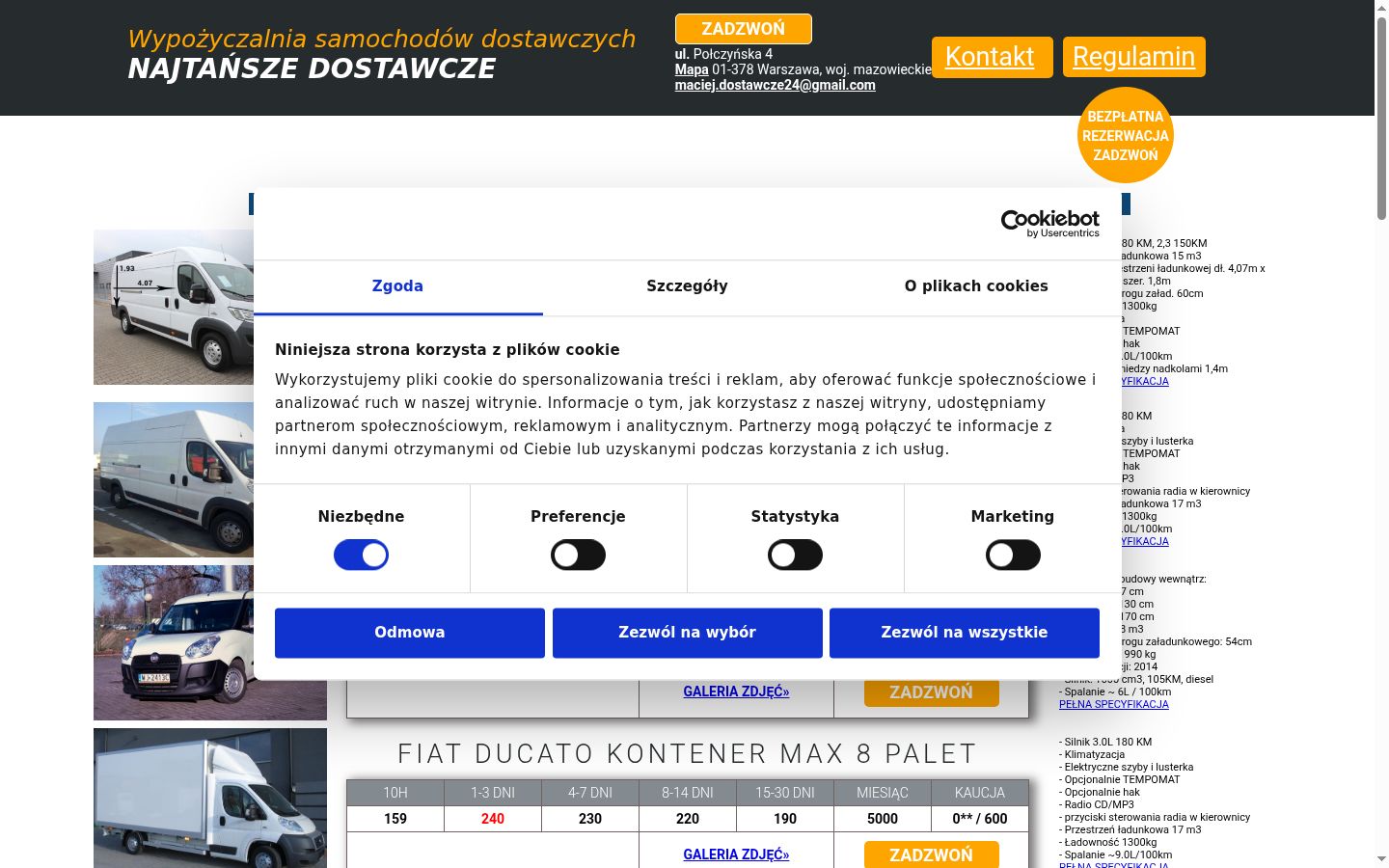Click the ZADZWOŃ button in the header
Image resolution: width=1389 pixels, height=868 pixels.
coord(744,29)
